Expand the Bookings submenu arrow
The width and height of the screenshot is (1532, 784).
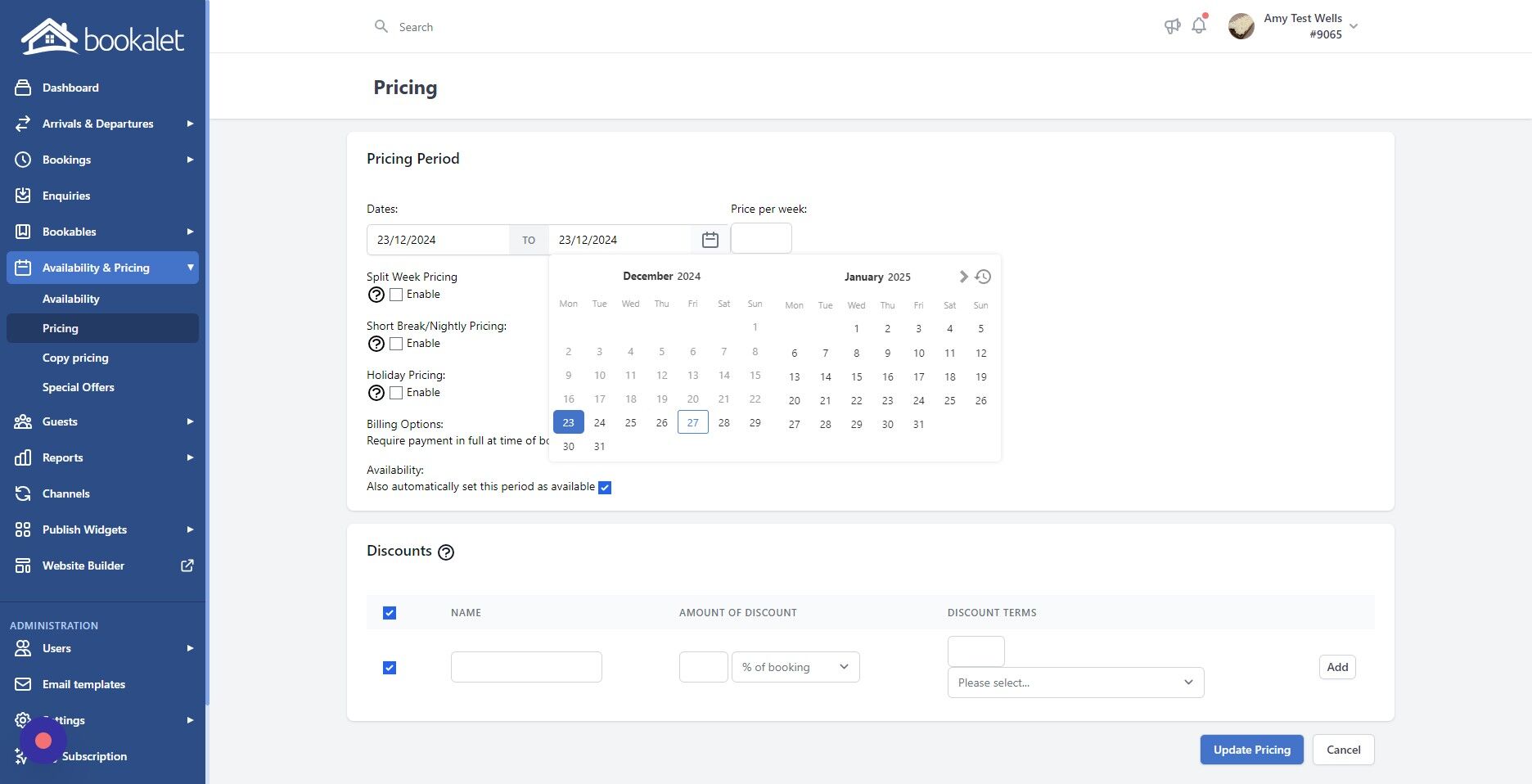tap(190, 160)
